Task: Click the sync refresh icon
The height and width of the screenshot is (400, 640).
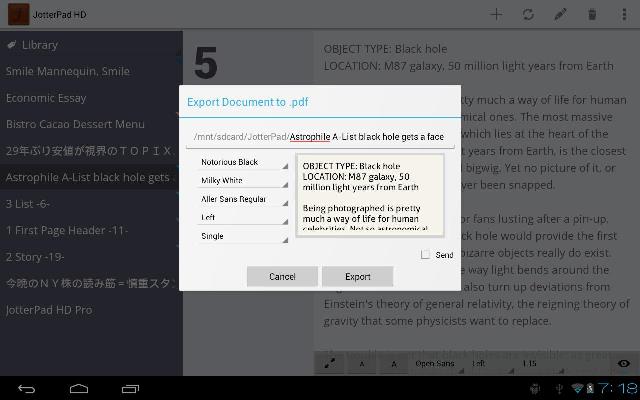Action: pos(528,15)
